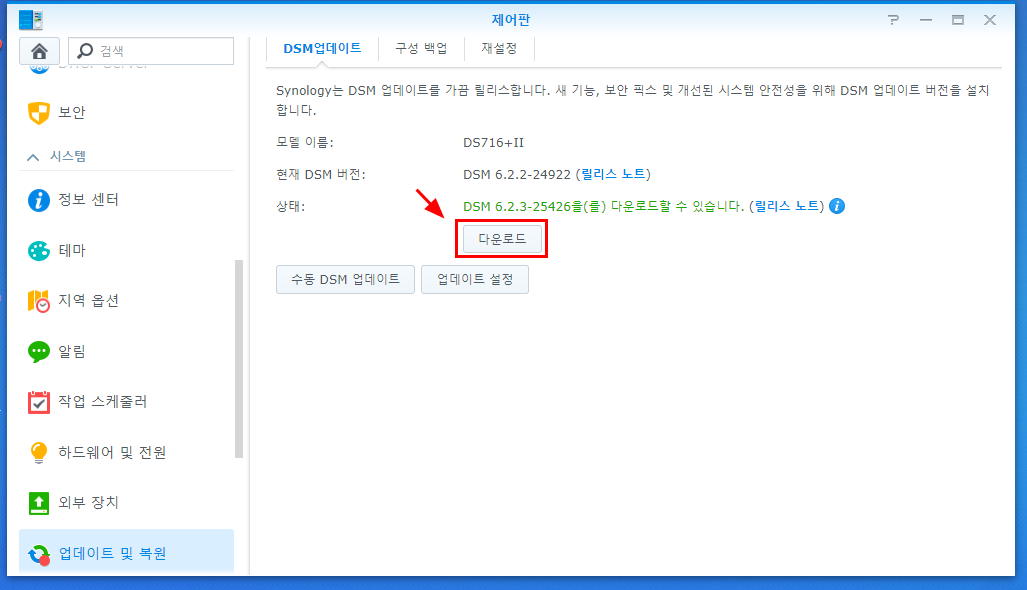Close the Control Panel window

[990, 20]
